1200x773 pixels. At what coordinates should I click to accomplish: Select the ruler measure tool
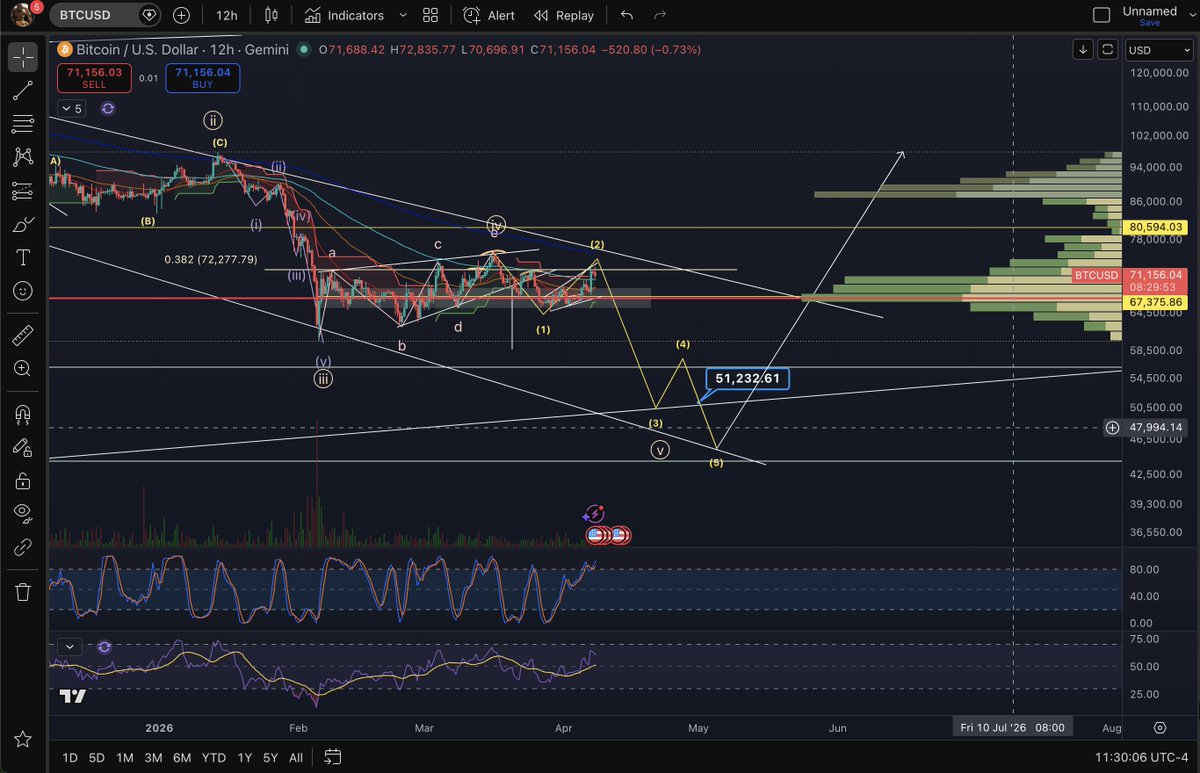tap(23, 335)
